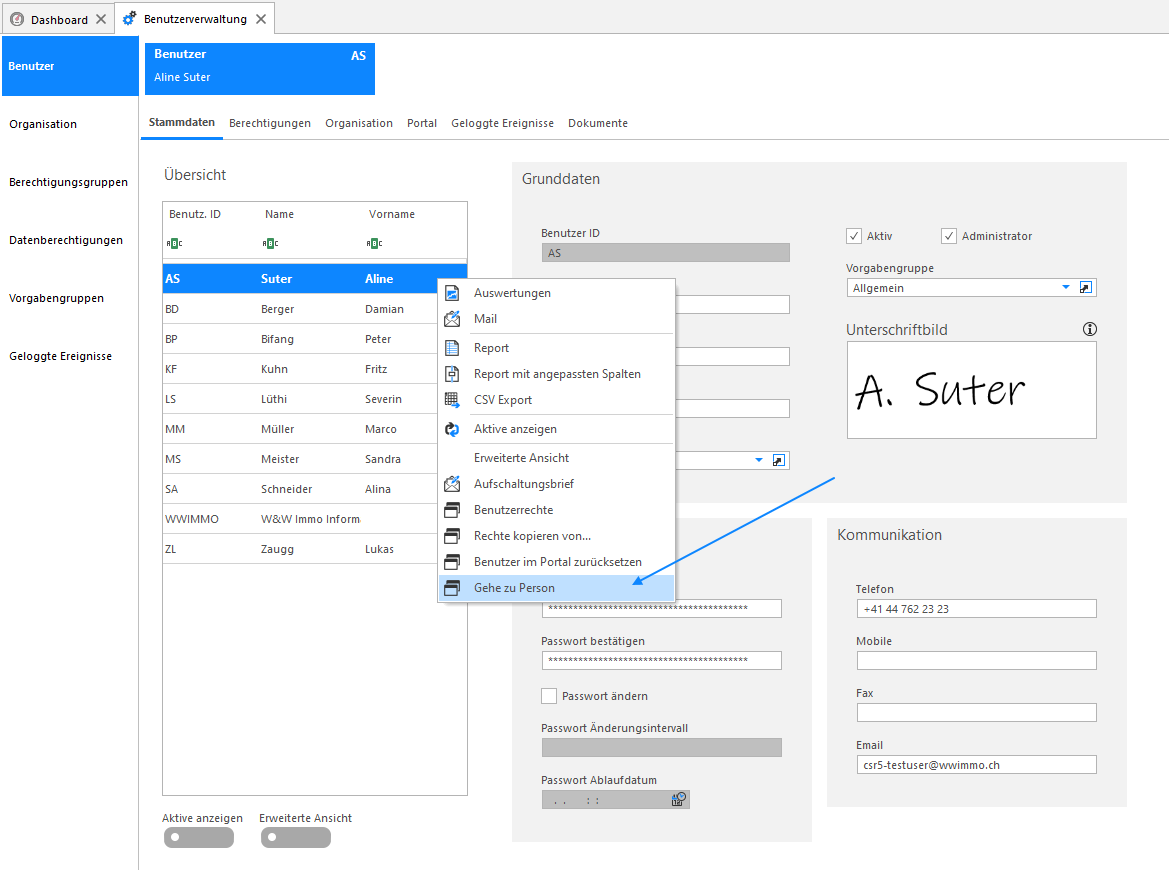Open the Portal tab
The image size is (1169, 870).
(x=422, y=123)
